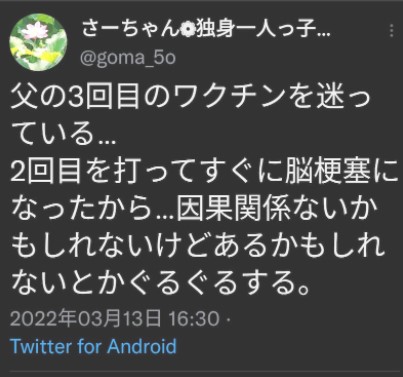Click the 16:30 time in the timestamp

click(194, 319)
